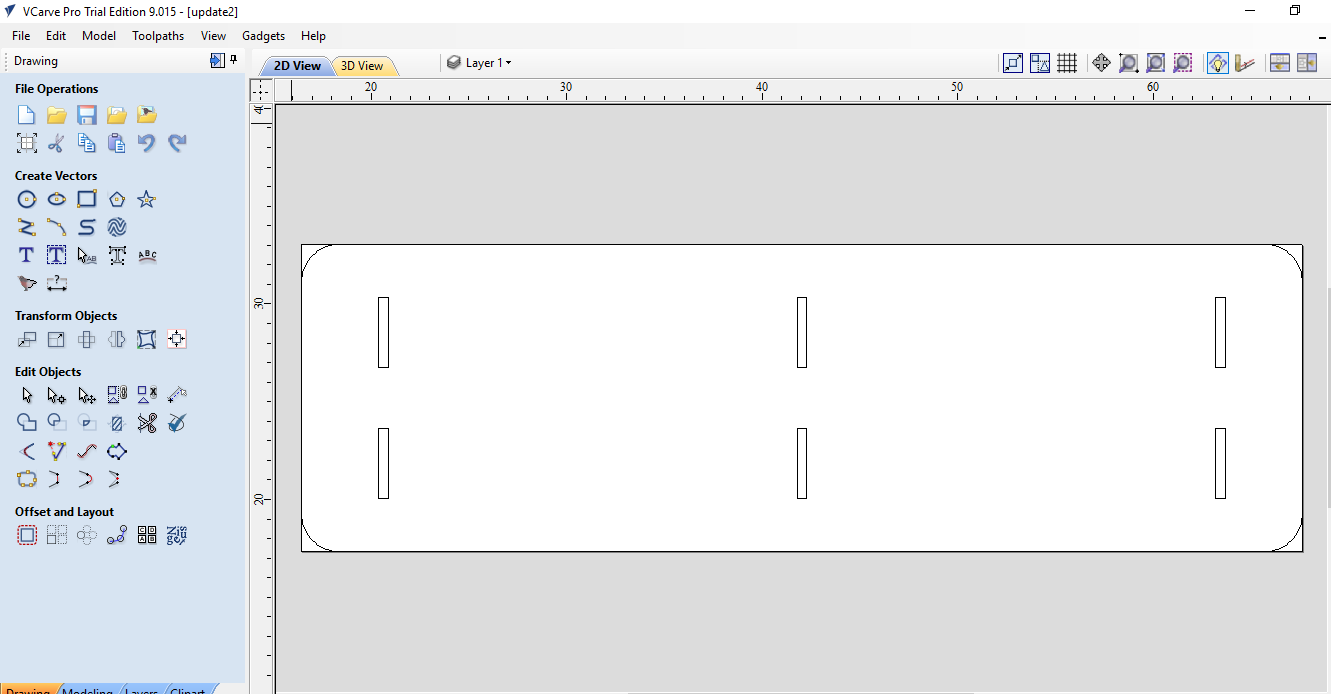Image resolution: width=1331 pixels, height=694 pixels.
Task: Open the Plate Production tool
Action: (177, 535)
